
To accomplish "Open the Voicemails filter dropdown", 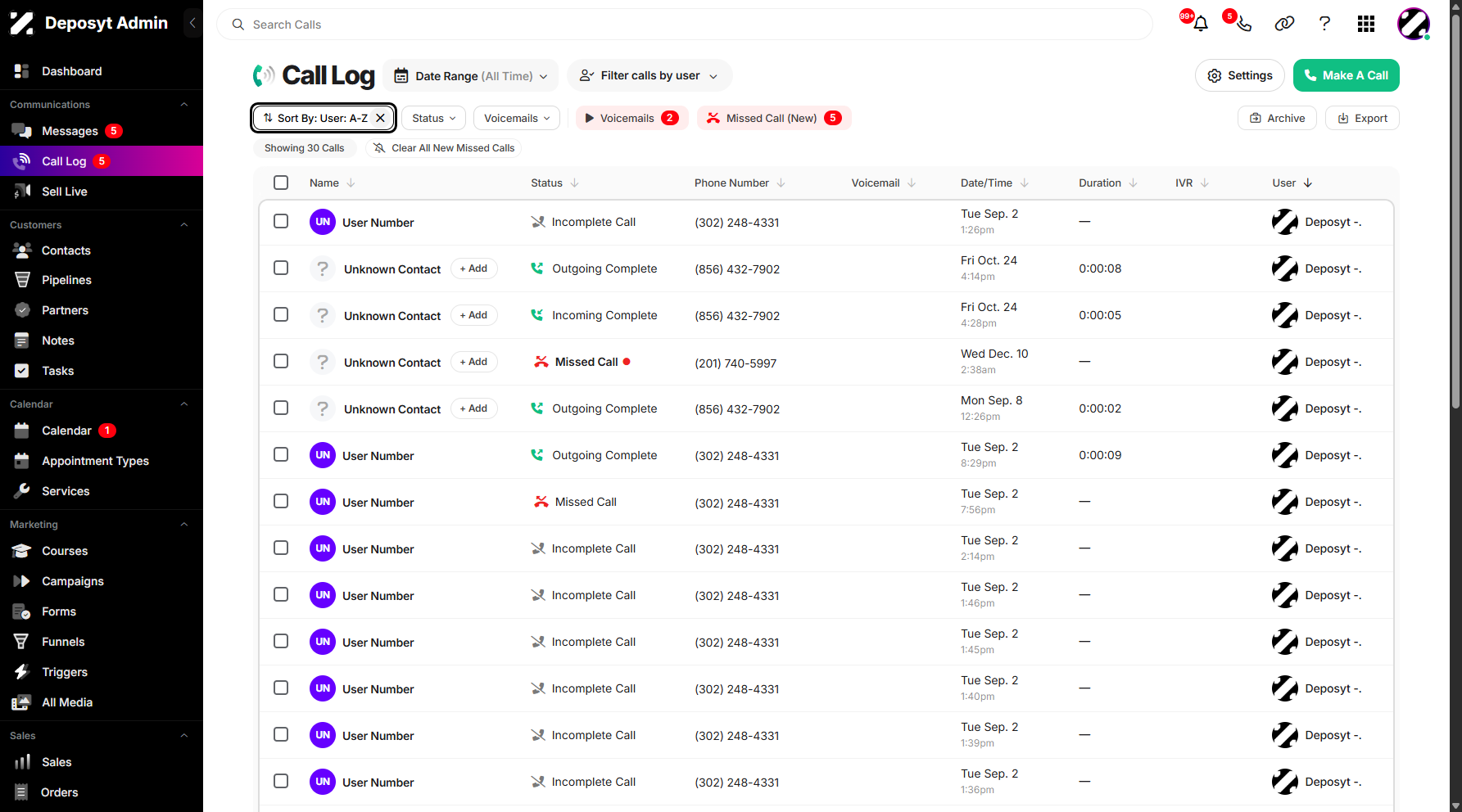I will click(x=517, y=118).
